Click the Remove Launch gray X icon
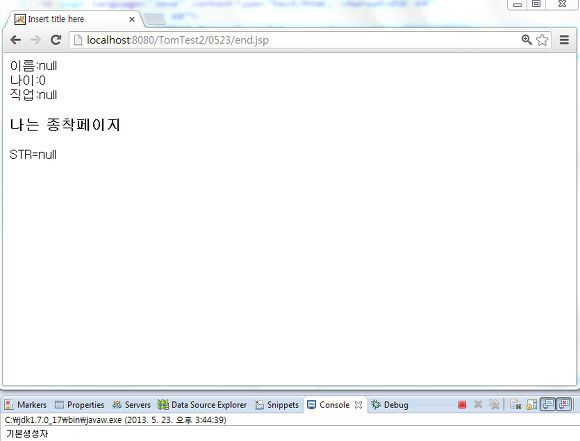Viewport: 580px width, 441px height. [x=478, y=404]
